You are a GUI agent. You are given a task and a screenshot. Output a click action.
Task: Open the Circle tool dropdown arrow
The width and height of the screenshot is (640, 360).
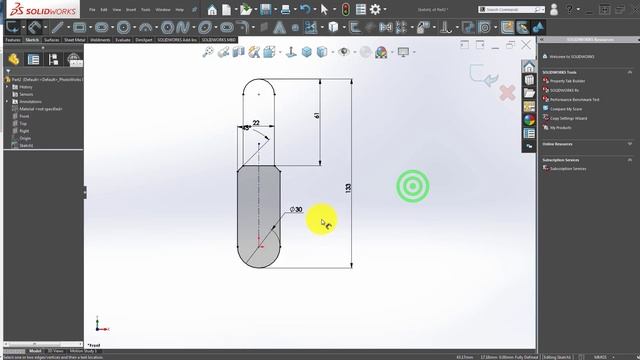point(134,28)
